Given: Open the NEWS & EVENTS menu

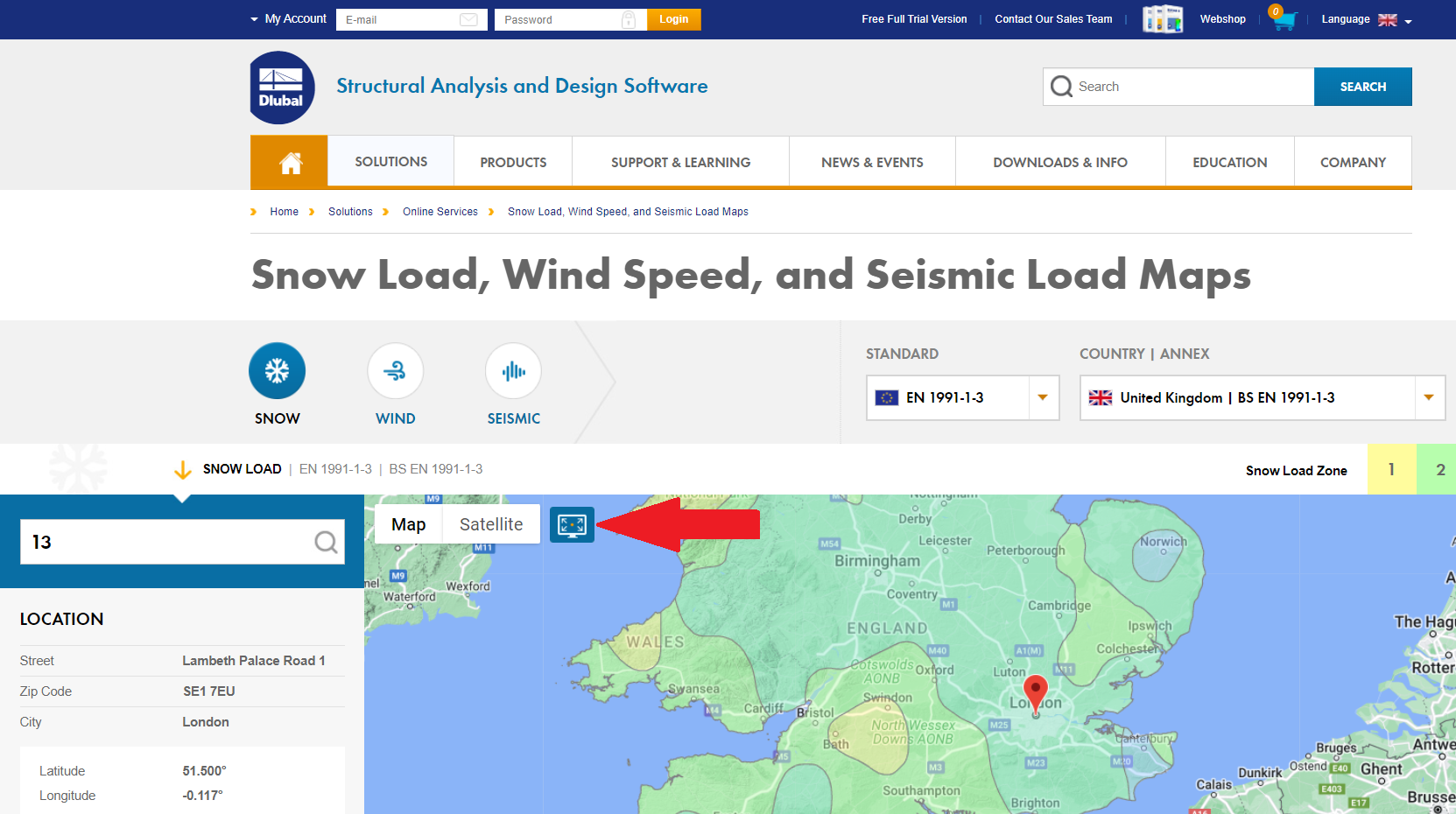Looking at the screenshot, I should tap(872, 162).
